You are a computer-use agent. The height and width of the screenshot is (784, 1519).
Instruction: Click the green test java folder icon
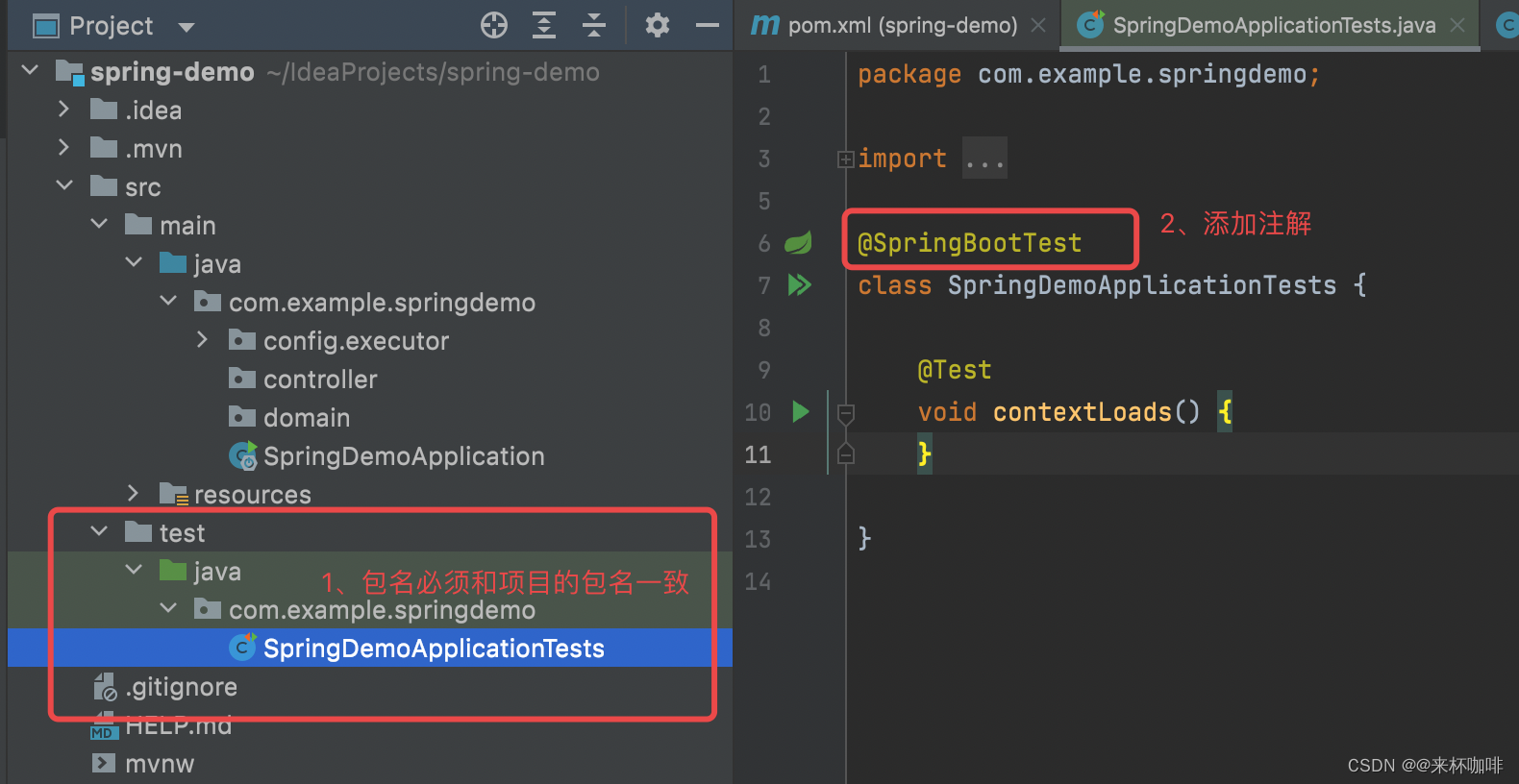click(173, 571)
